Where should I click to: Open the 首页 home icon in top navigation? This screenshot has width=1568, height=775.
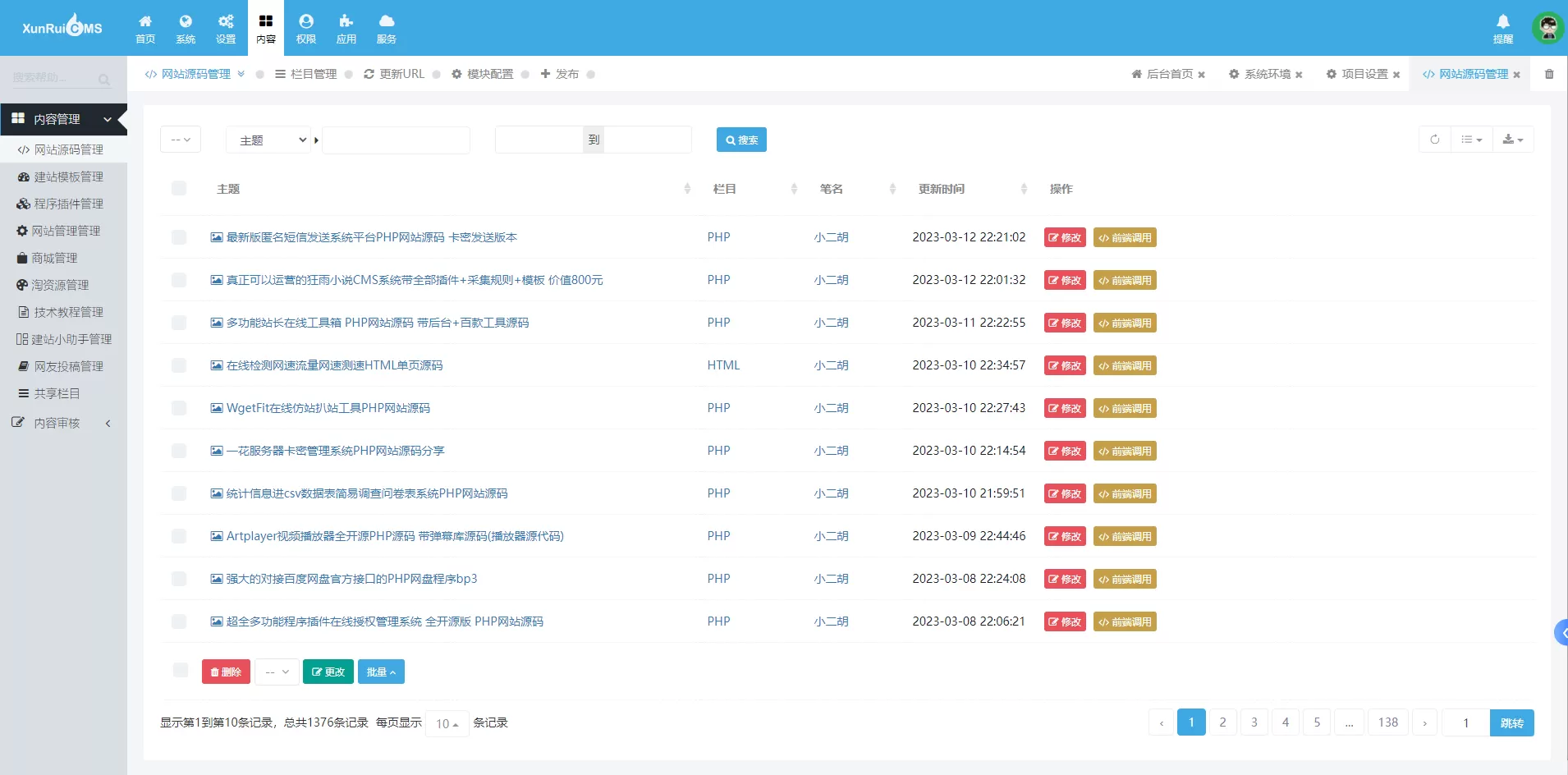click(x=145, y=28)
